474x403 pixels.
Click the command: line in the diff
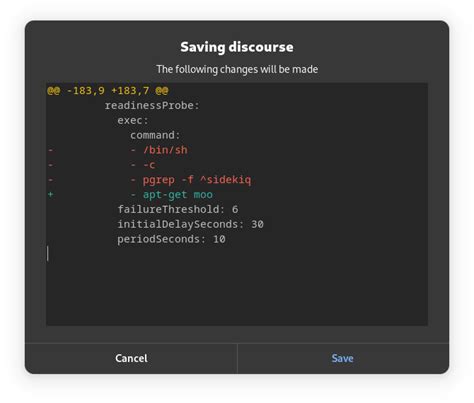(155, 135)
